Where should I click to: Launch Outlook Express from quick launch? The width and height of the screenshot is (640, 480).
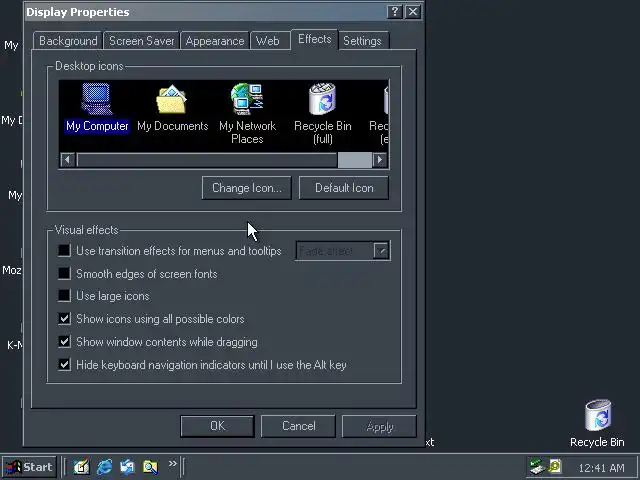(x=127, y=467)
